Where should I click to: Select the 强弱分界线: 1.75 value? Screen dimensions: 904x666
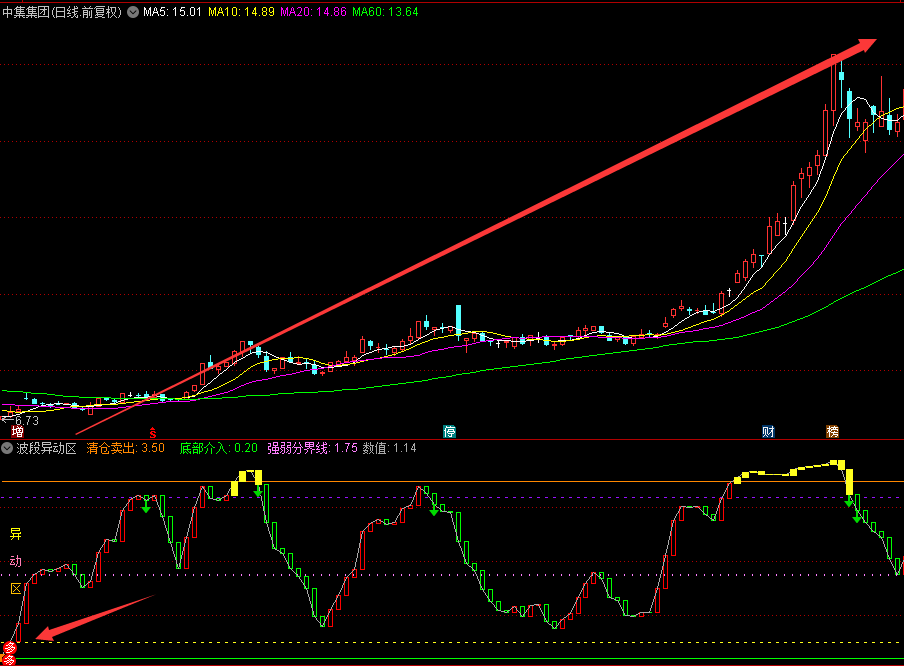(312, 448)
